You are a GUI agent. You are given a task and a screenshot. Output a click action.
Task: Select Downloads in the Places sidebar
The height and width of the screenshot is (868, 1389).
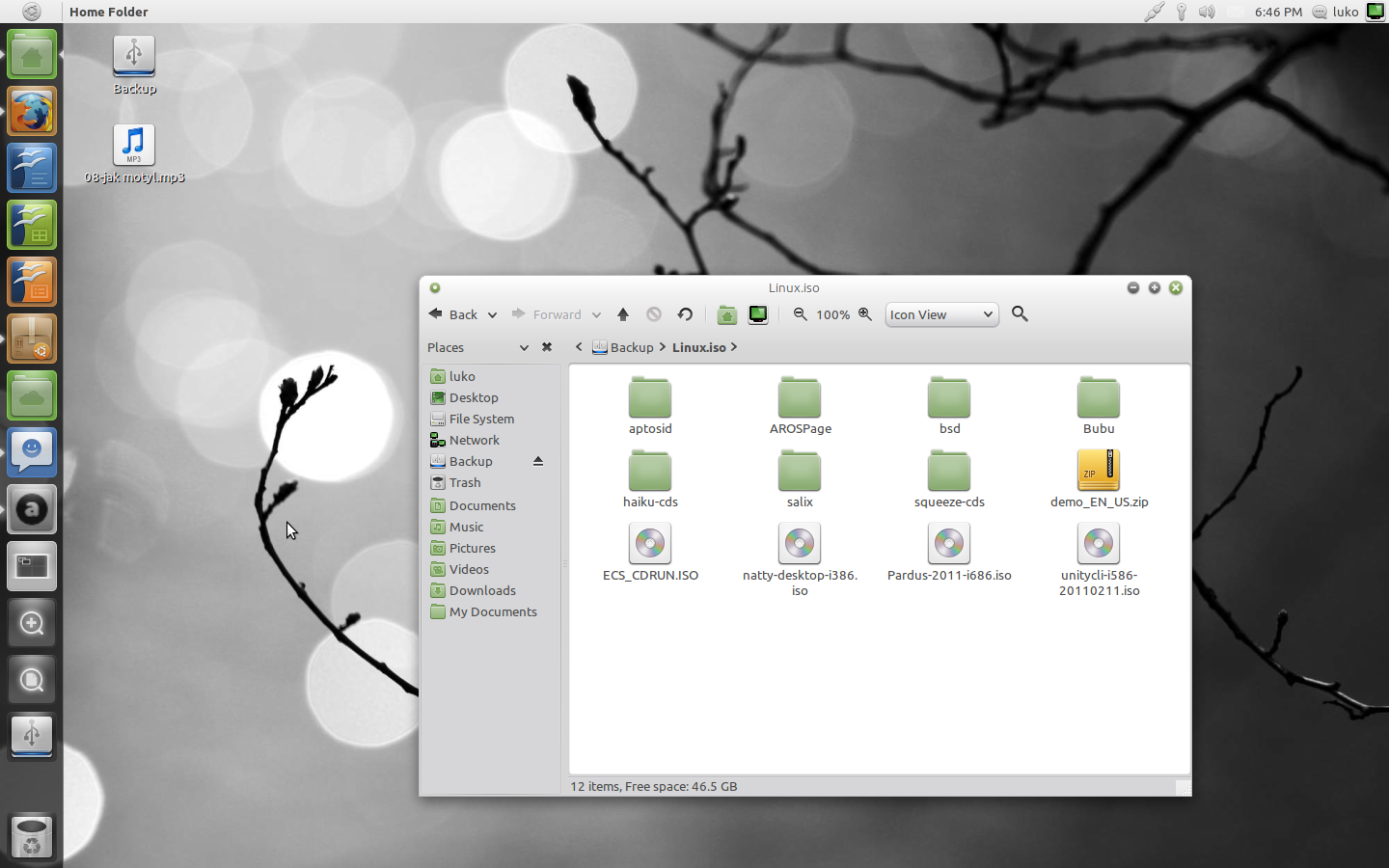pyautogui.click(x=482, y=590)
